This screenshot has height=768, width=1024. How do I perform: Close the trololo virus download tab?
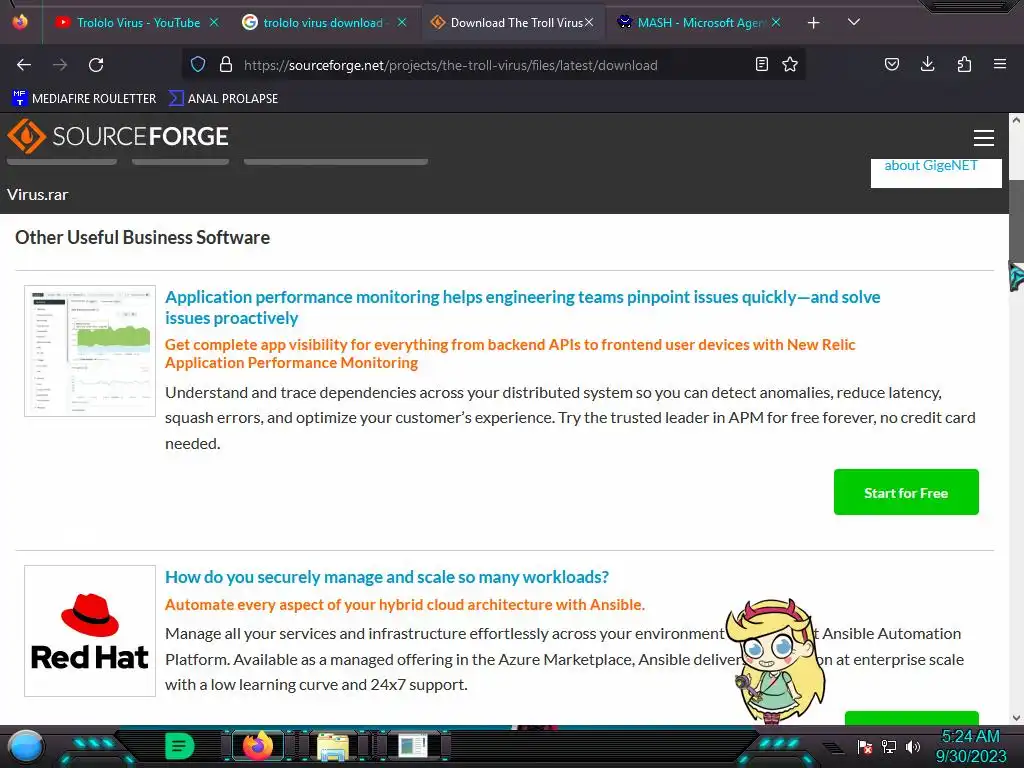click(402, 22)
